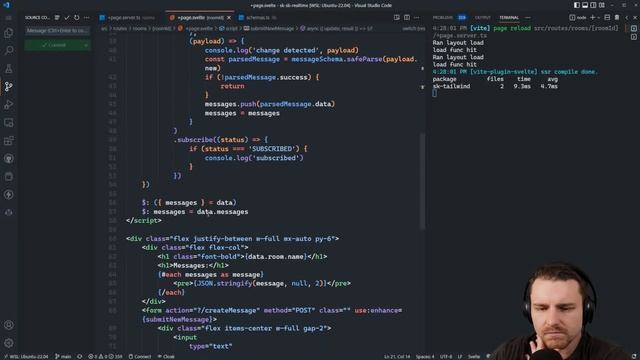Open the Accounts icon in activity bar

9,325
